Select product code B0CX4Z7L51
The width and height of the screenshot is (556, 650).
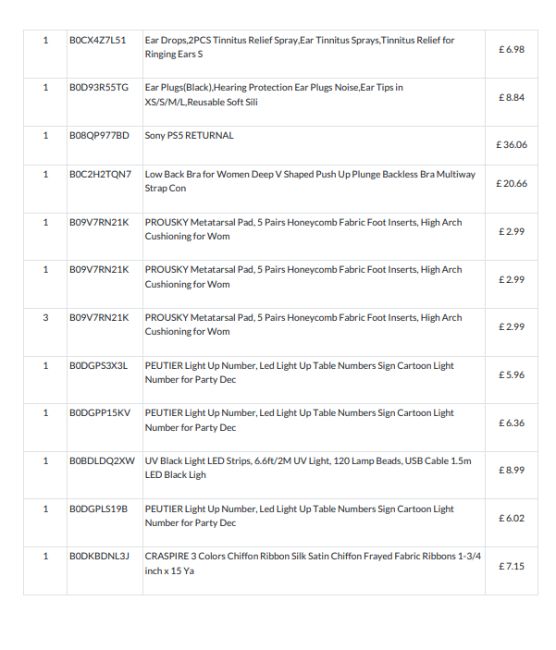point(97,40)
